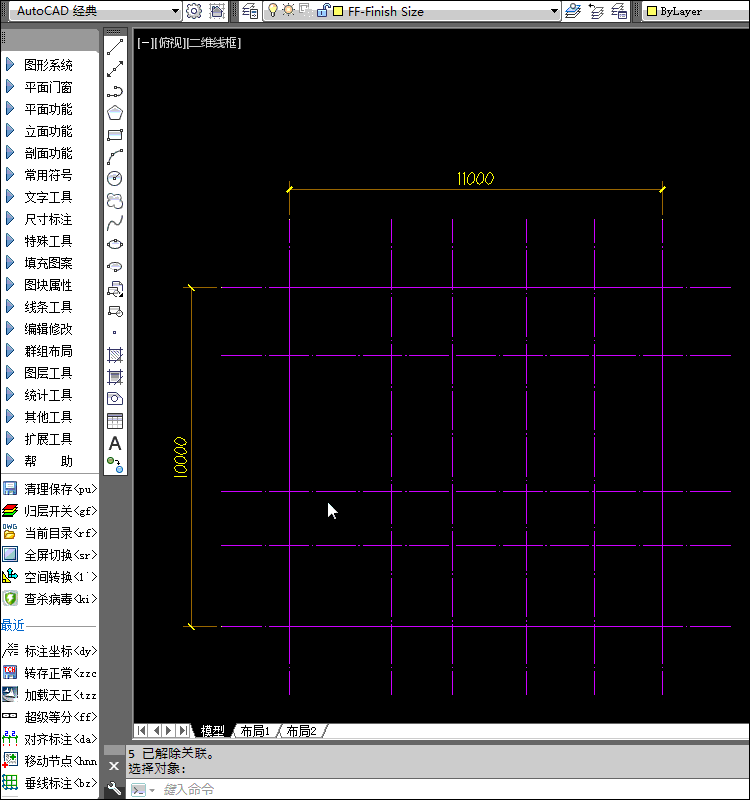Image resolution: width=750 pixels, height=800 pixels.
Task: Select the Construction line tool
Action: (x=115, y=69)
